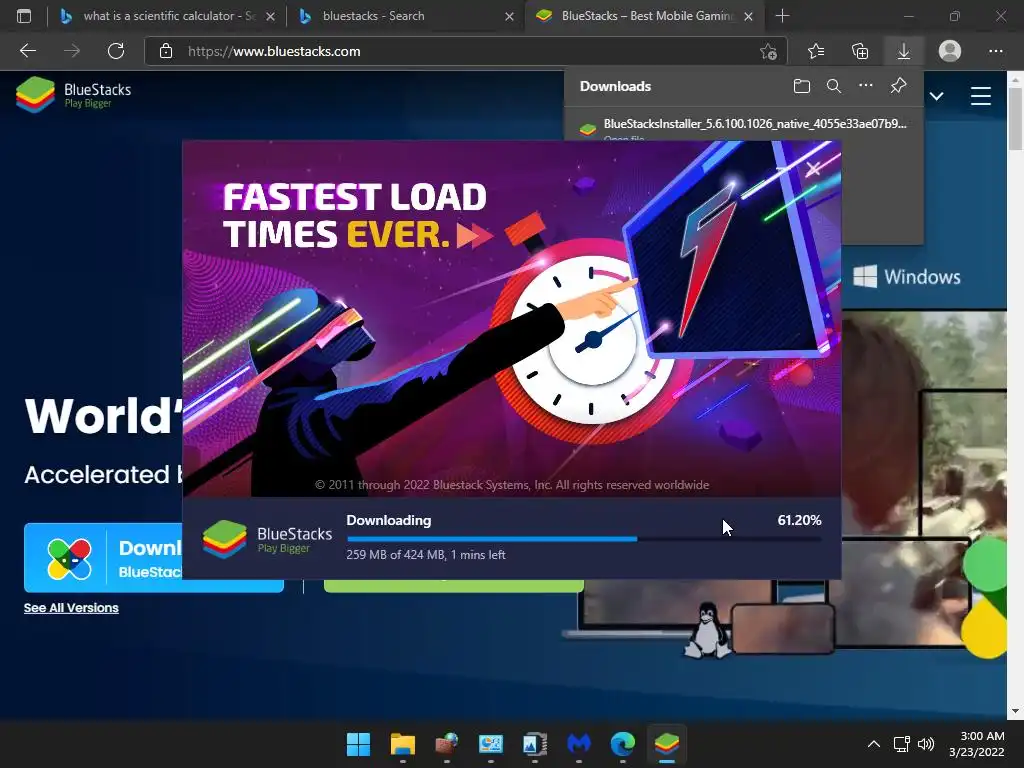Open the volume tray icon

(925, 744)
